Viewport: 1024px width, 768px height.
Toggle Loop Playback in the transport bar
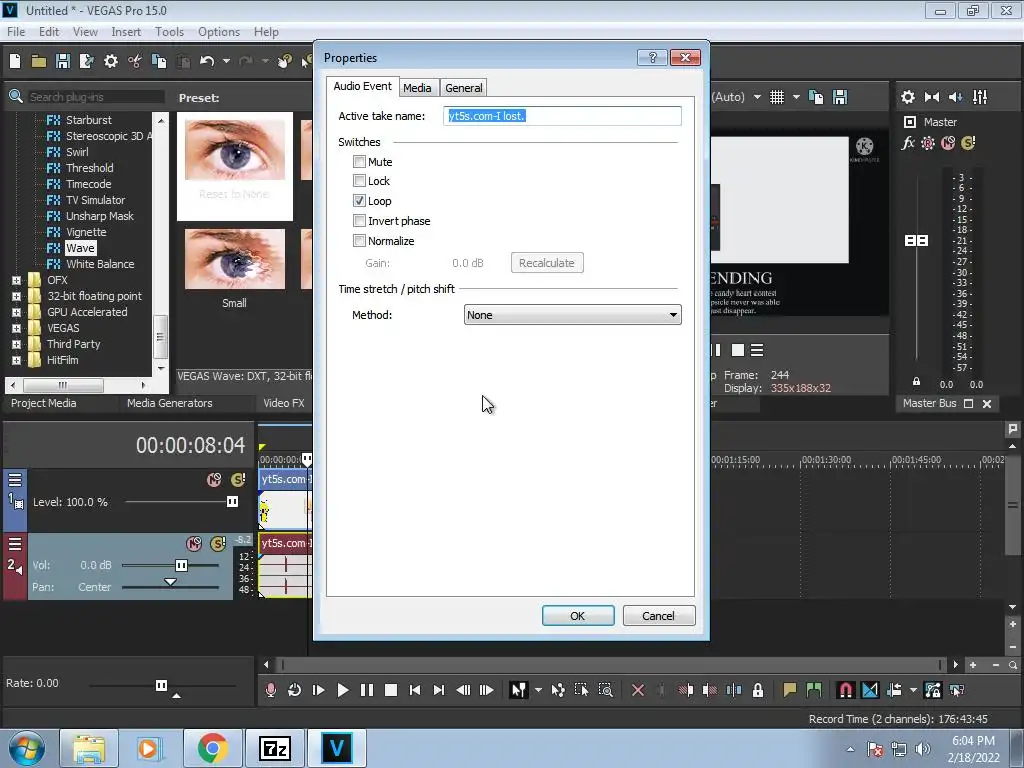coord(295,690)
